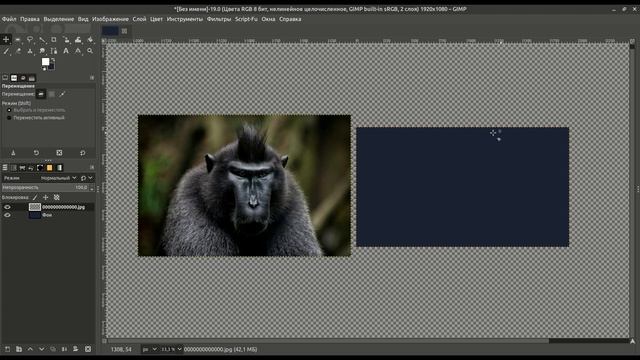Select the Crop tool in the toolbox

(53, 40)
